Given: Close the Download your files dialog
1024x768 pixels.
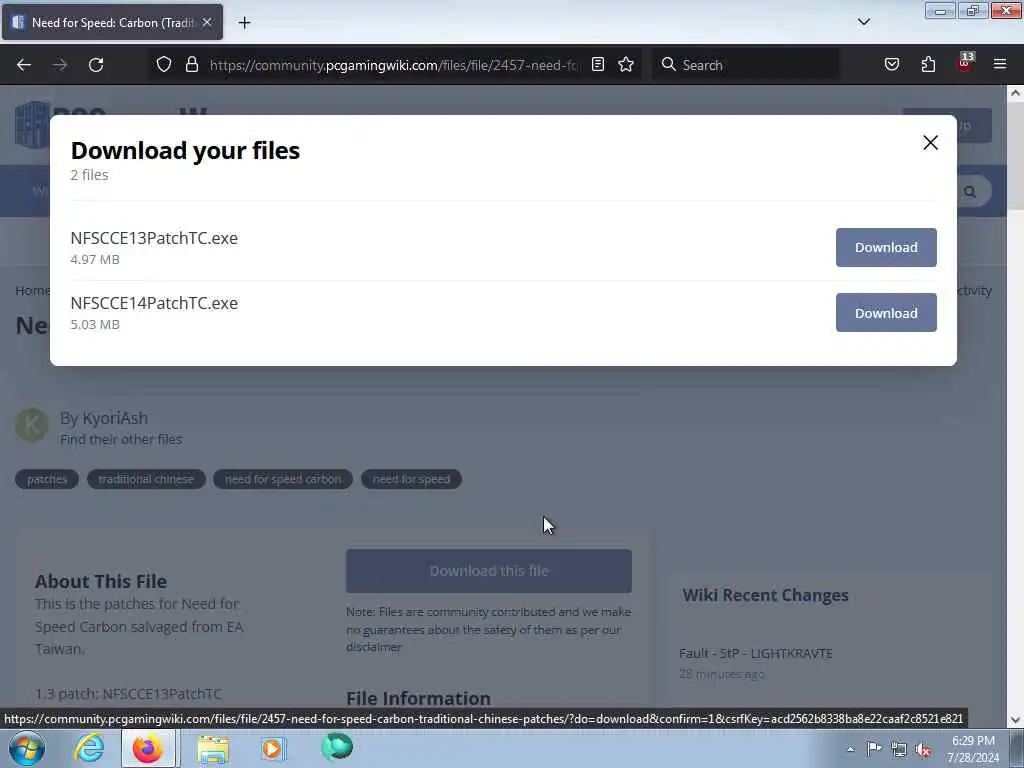Looking at the screenshot, I should 930,142.
